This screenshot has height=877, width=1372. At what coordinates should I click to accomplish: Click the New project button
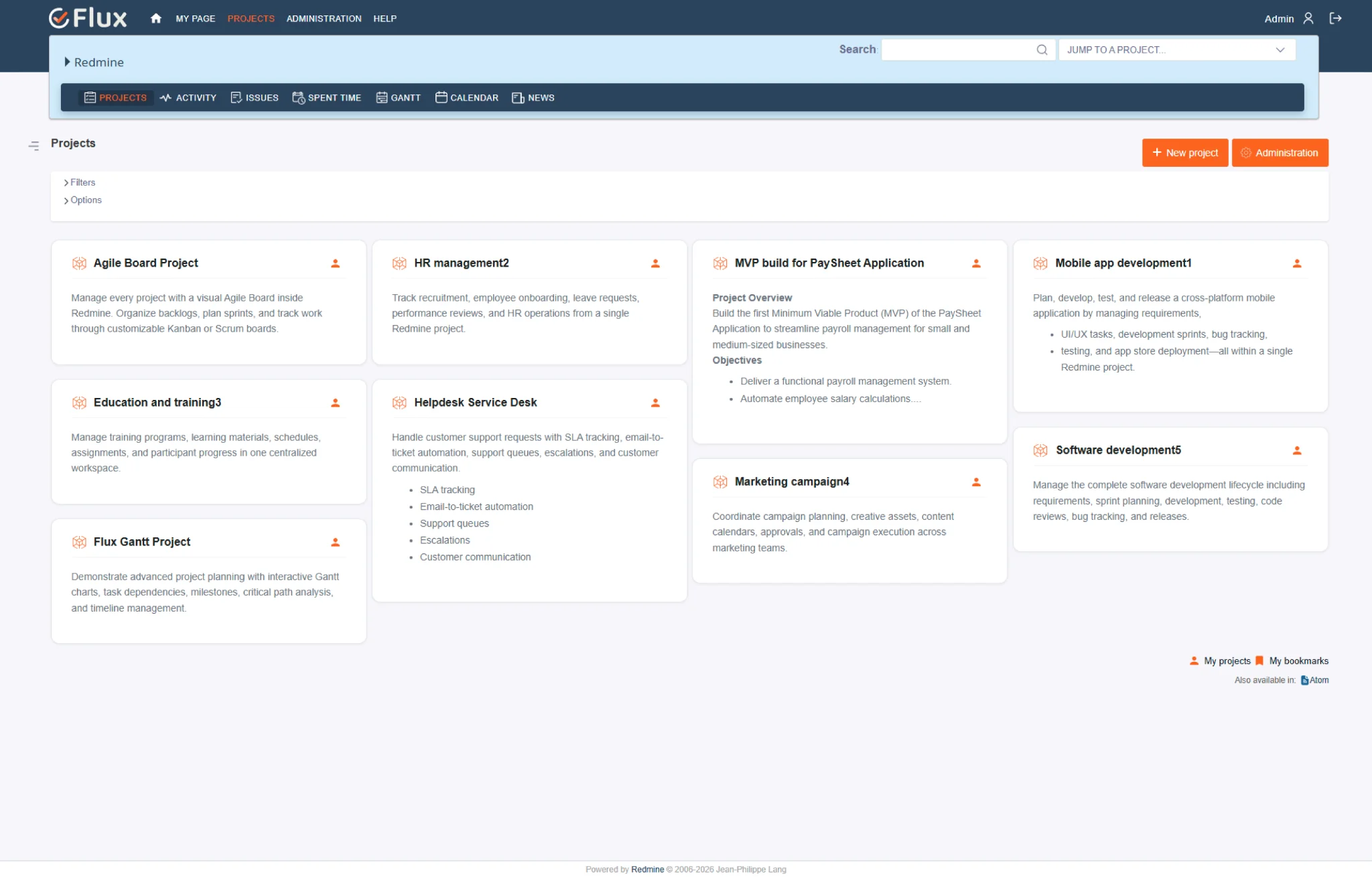(1185, 153)
